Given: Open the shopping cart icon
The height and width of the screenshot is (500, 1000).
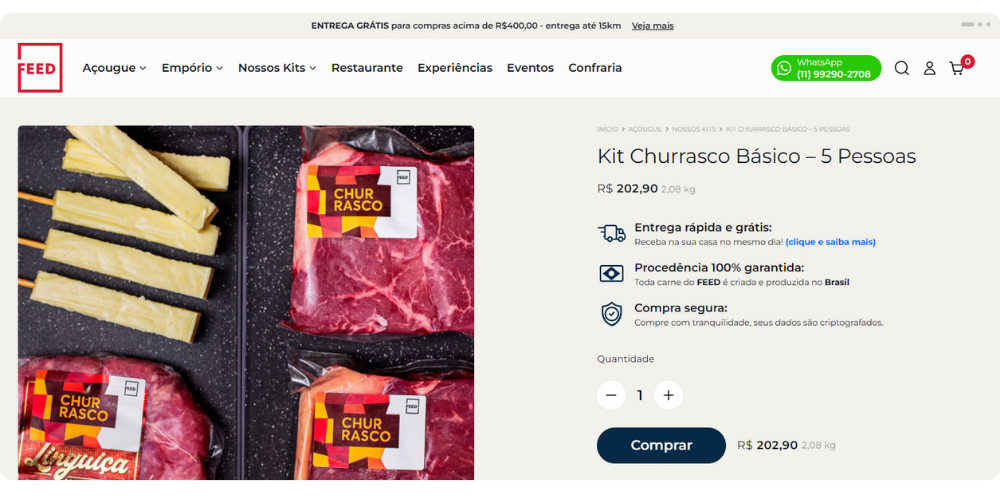Looking at the screenshot, I should coord(957,68).
